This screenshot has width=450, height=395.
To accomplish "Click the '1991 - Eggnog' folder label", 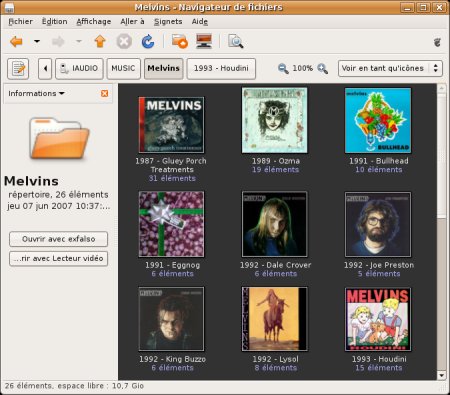I will (172, 265).
